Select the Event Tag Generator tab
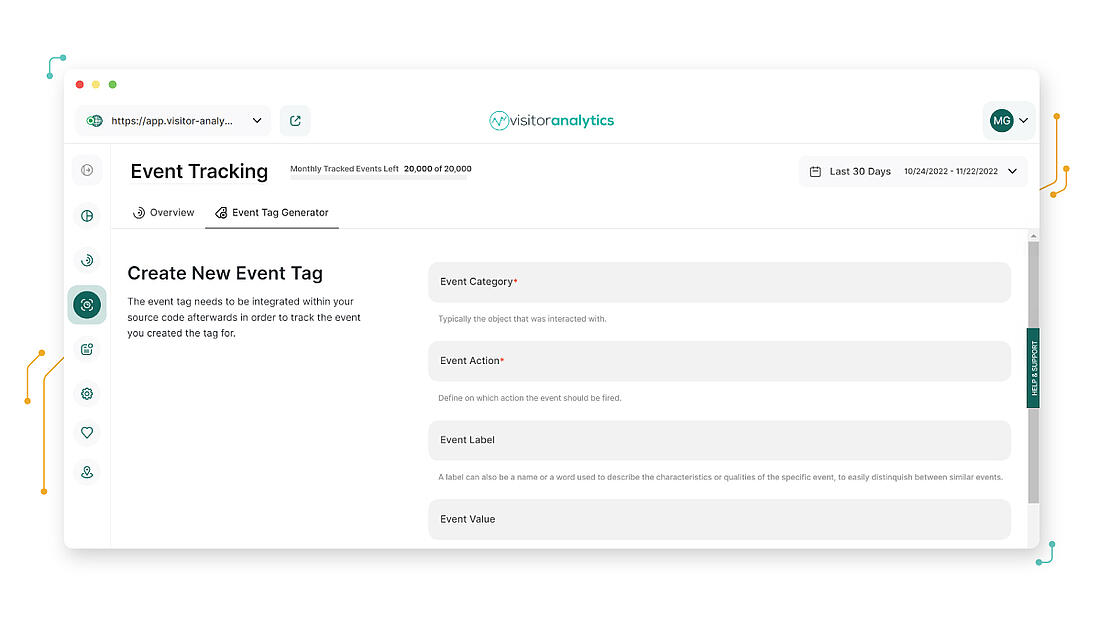The image size is (1100, 619). (271, 213)
